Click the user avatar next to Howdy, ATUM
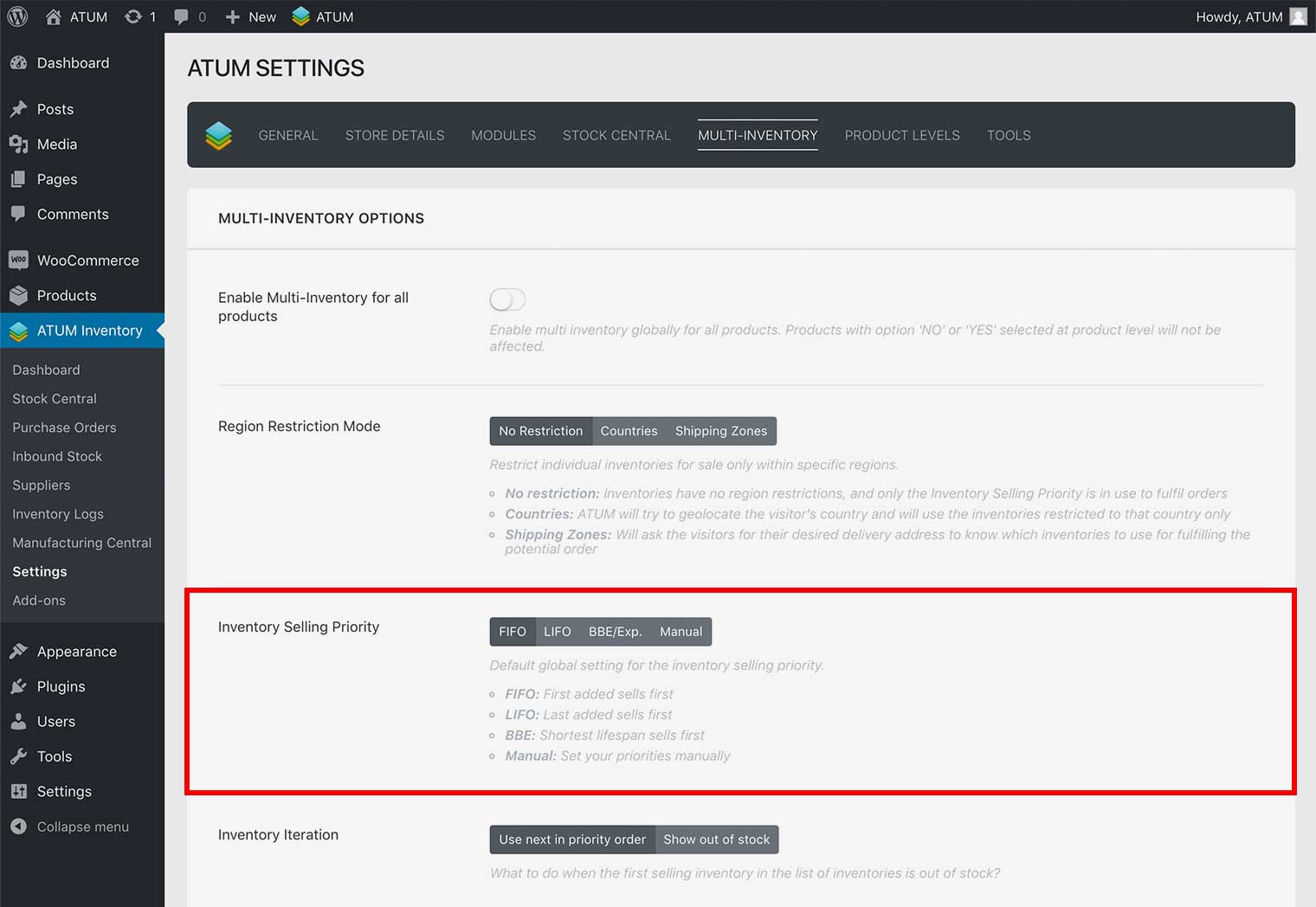Screen dimensions: 1316x907 coord(1298,16)
